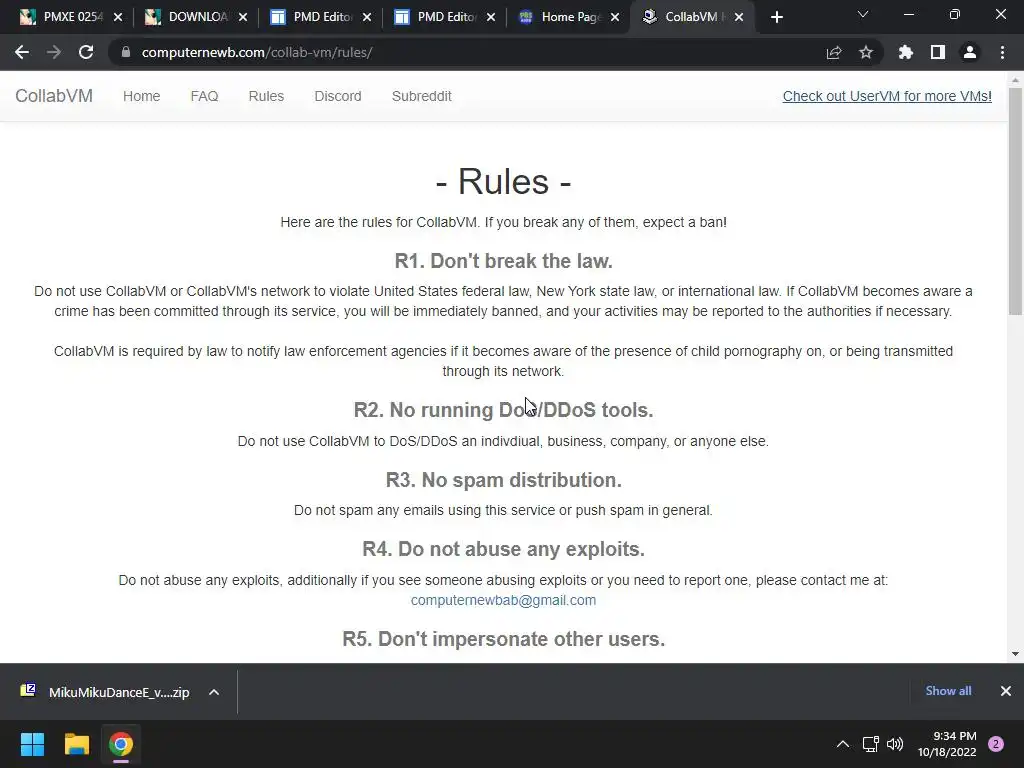1024x768 pixels.
Task: Open the volume tray icon
Action: [895, 744]
